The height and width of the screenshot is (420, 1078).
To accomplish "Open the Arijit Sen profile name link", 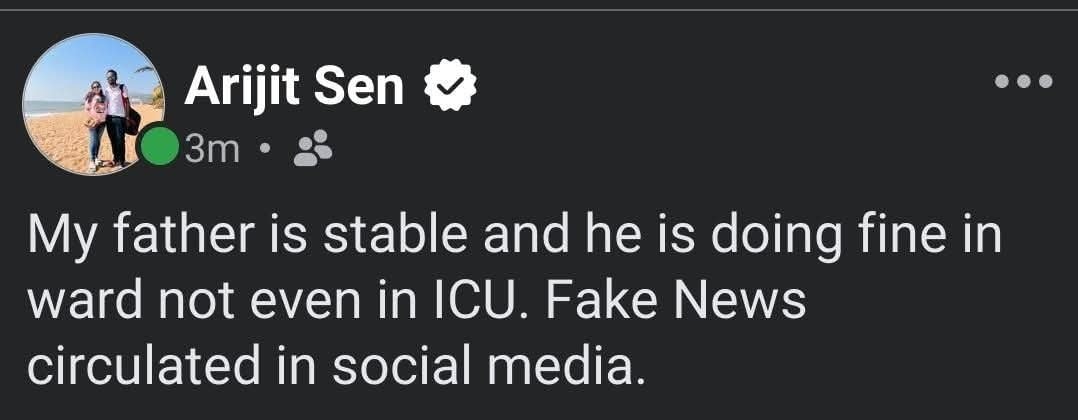I will click(294, 88).
